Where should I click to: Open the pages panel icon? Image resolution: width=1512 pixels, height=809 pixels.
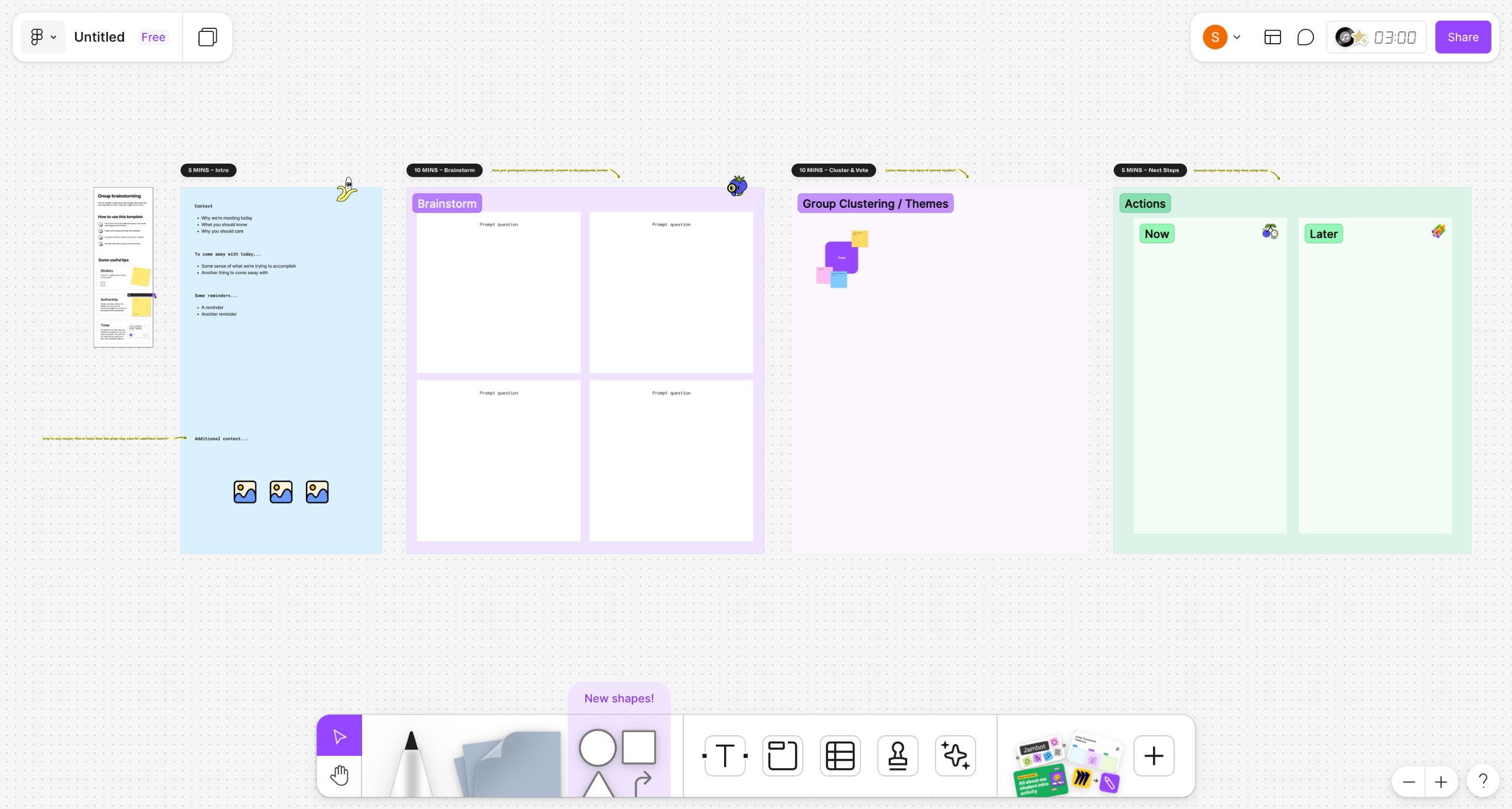coord(207,37)
